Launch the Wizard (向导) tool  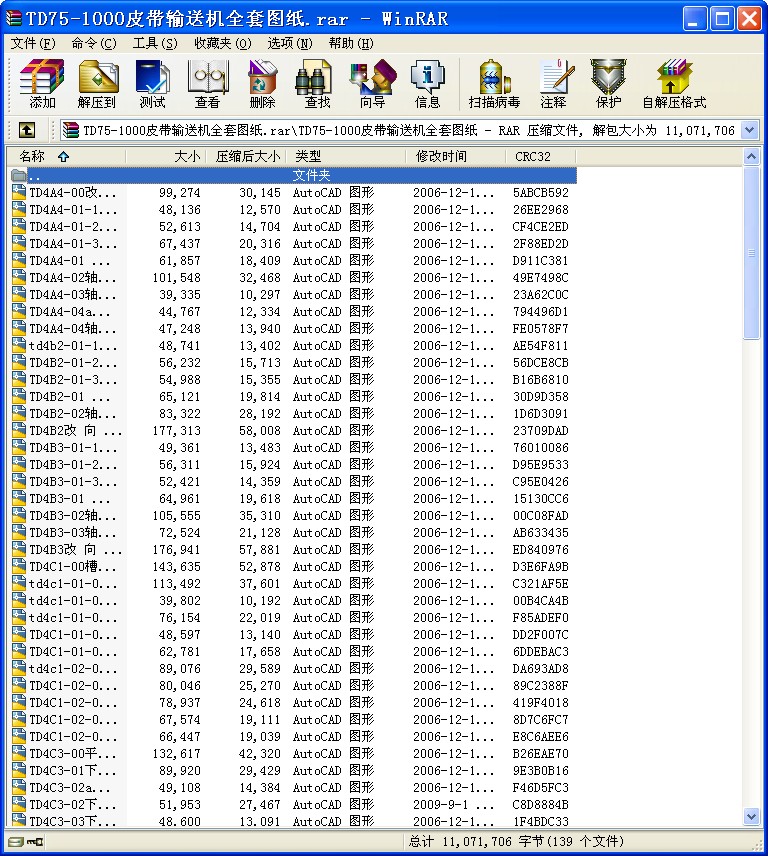(372, 83)
